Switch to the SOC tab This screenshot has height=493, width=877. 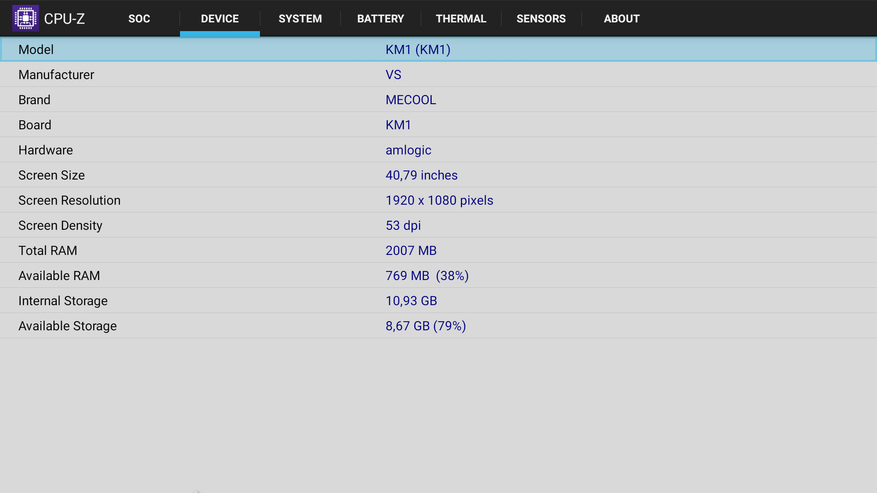(x=139, y=18)
